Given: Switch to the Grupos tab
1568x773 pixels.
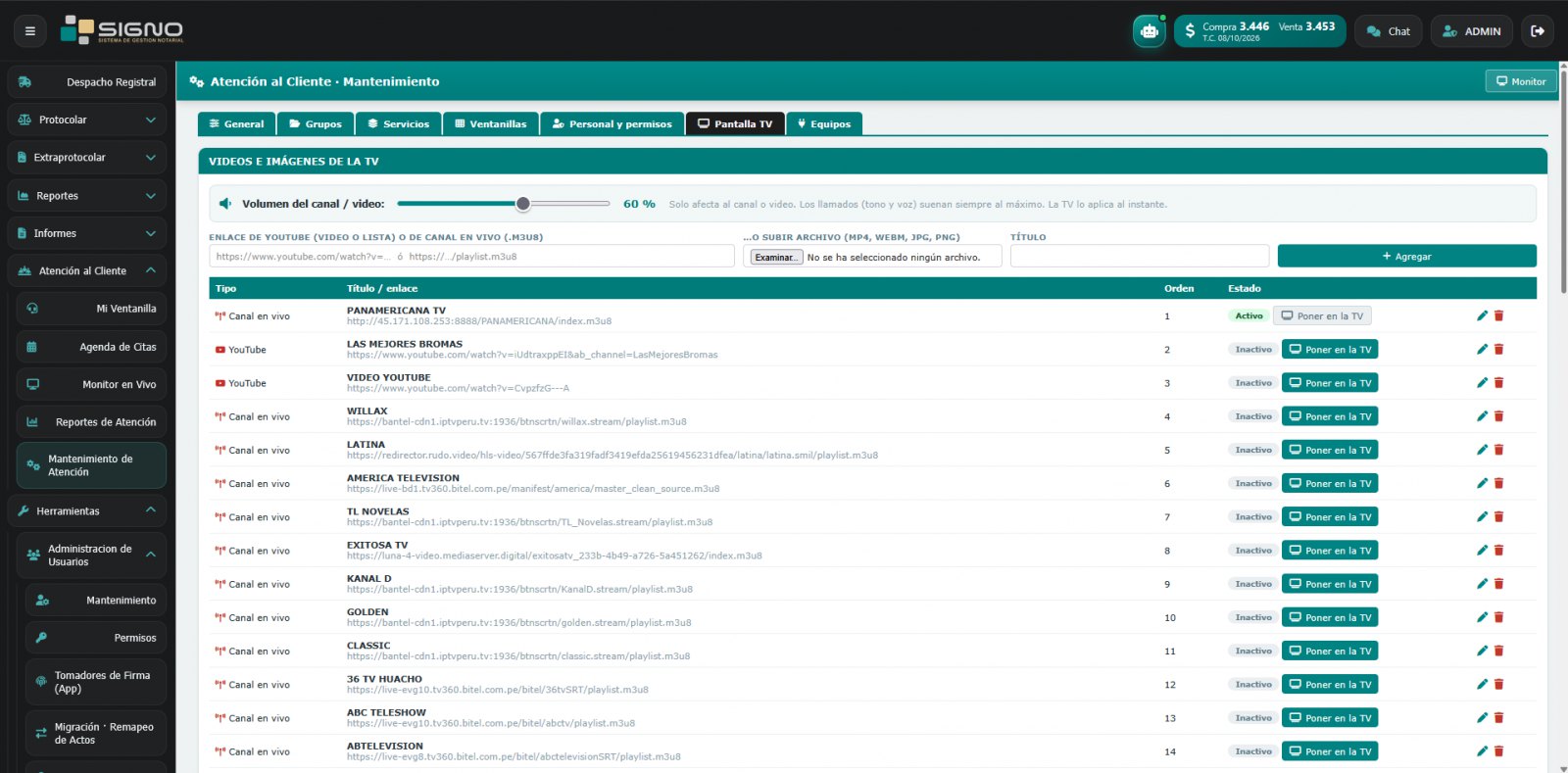Looking at the screenshot, I should point(315,124).
